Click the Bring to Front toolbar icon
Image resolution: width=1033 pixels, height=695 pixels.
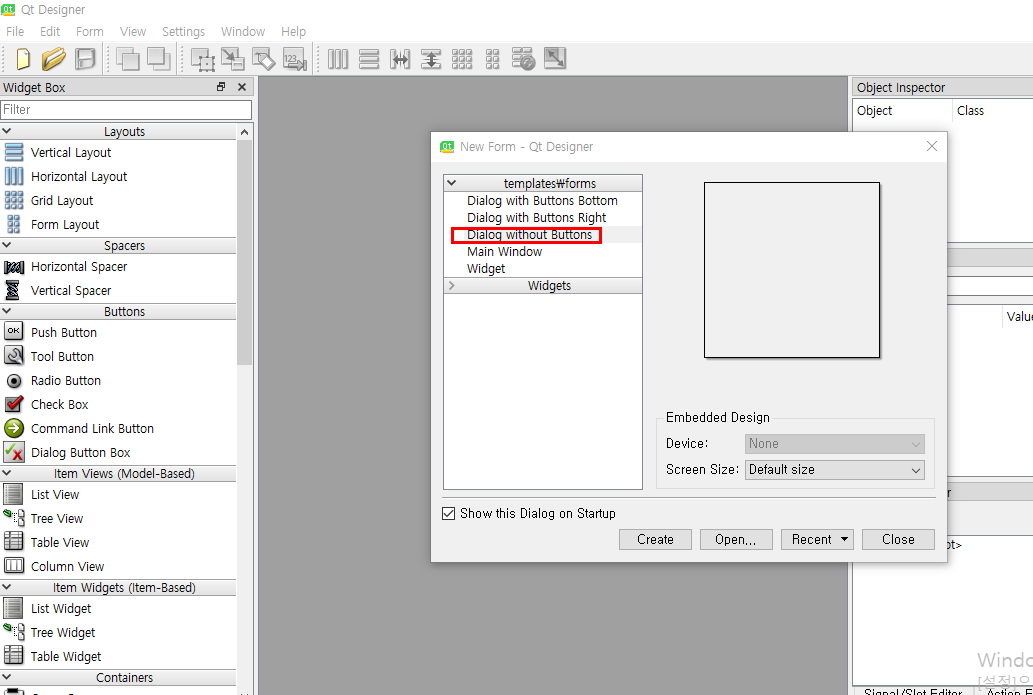point(158,59)
